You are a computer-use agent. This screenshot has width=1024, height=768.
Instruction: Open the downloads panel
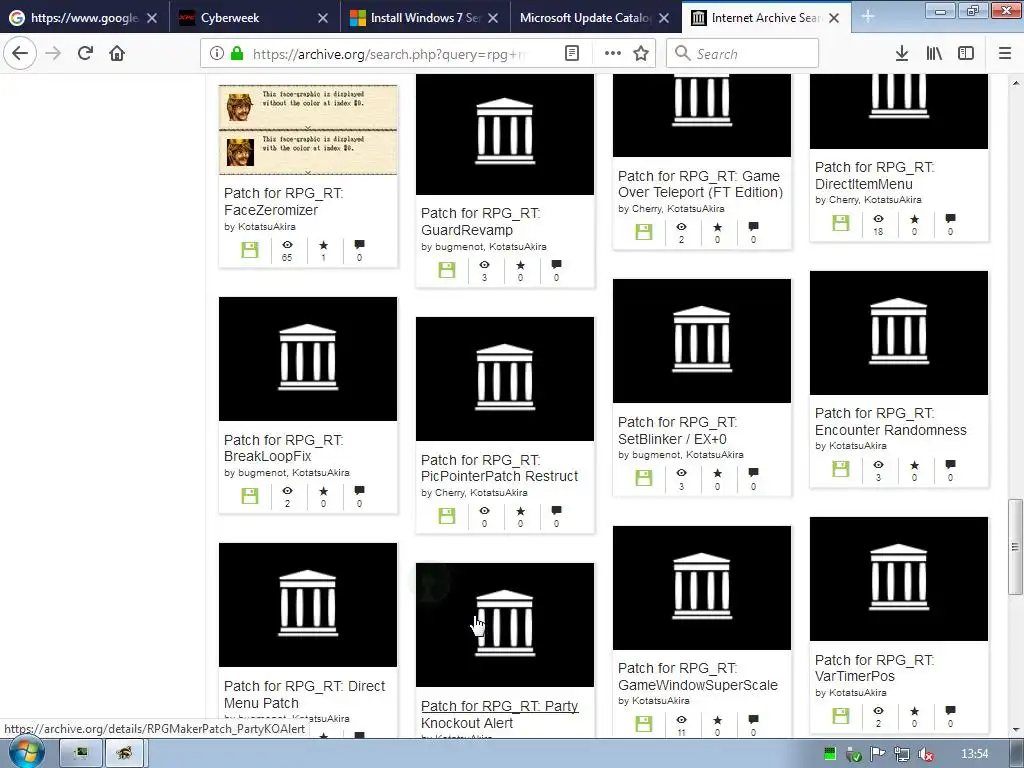point(902,54)
